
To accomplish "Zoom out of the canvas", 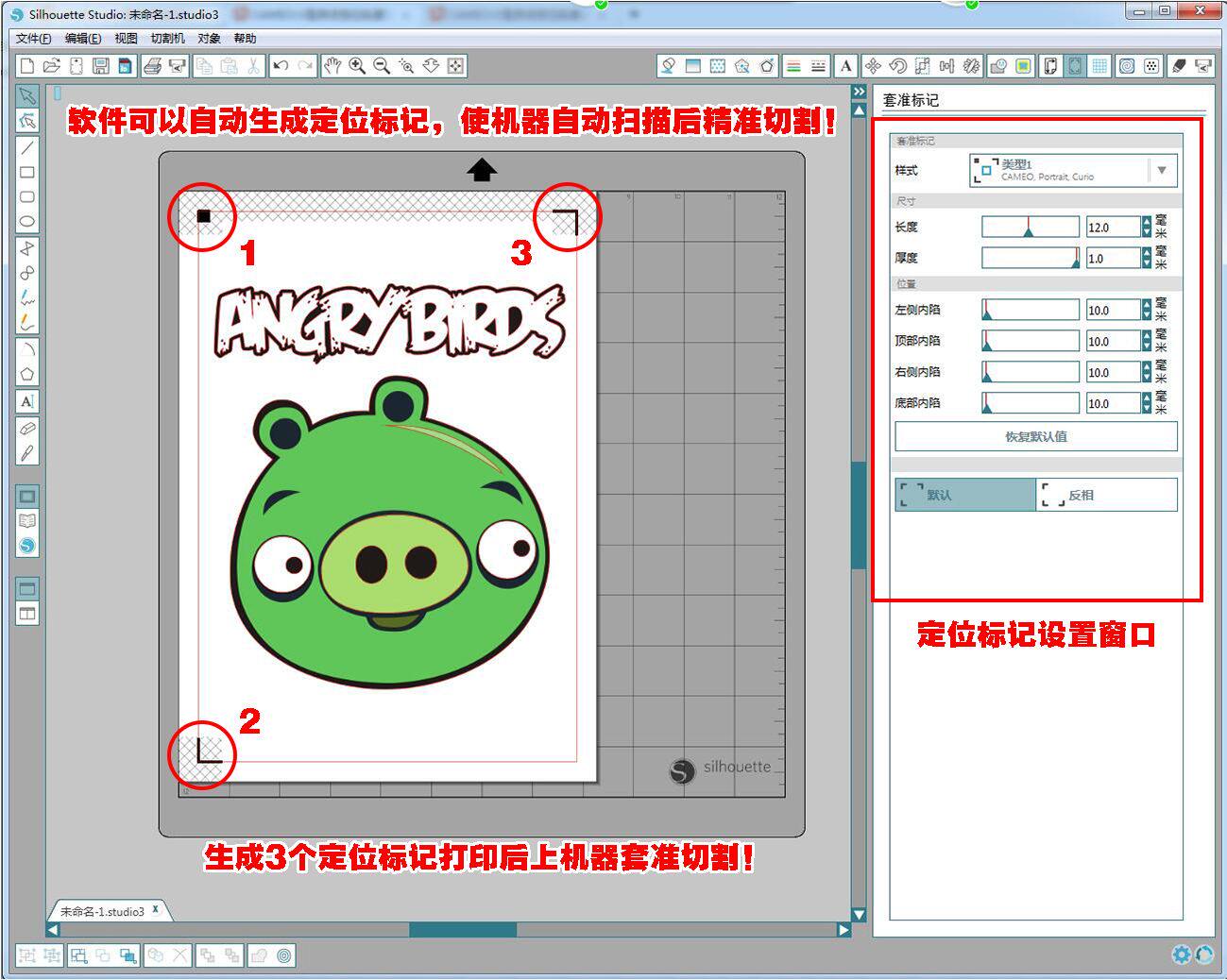I will tap(382, 65).
